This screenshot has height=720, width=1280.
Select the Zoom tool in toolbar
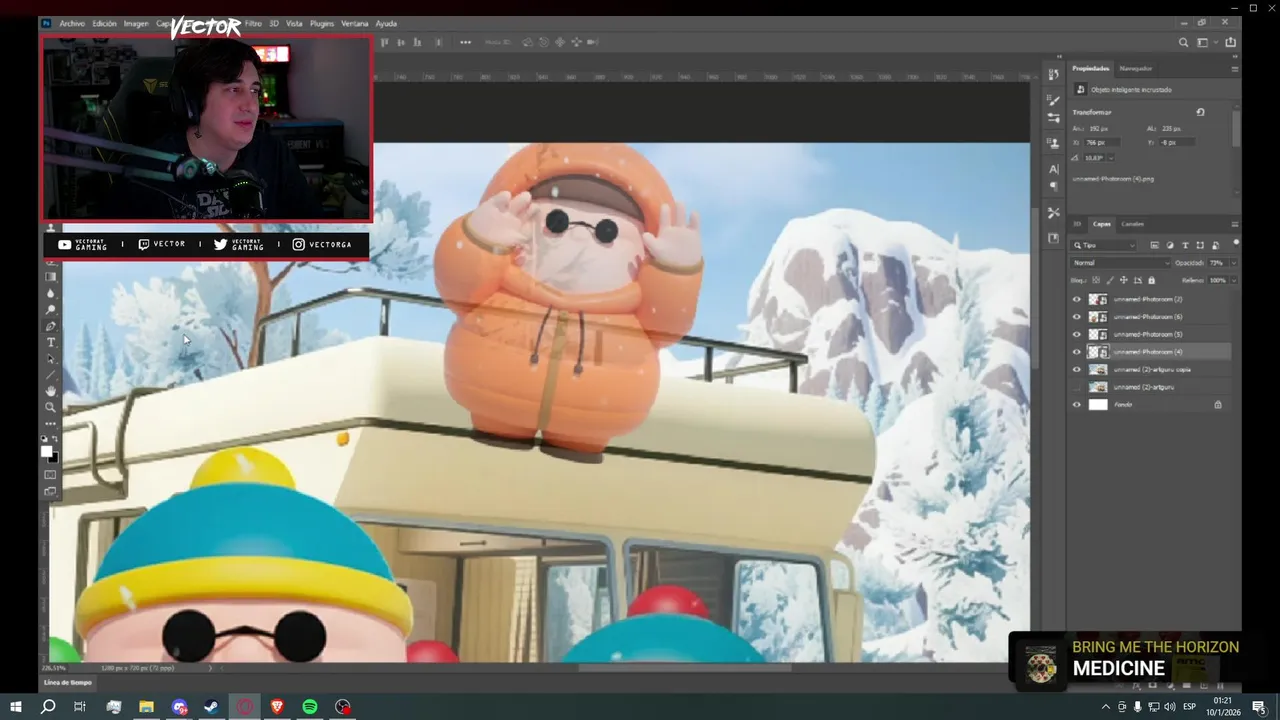51,407
